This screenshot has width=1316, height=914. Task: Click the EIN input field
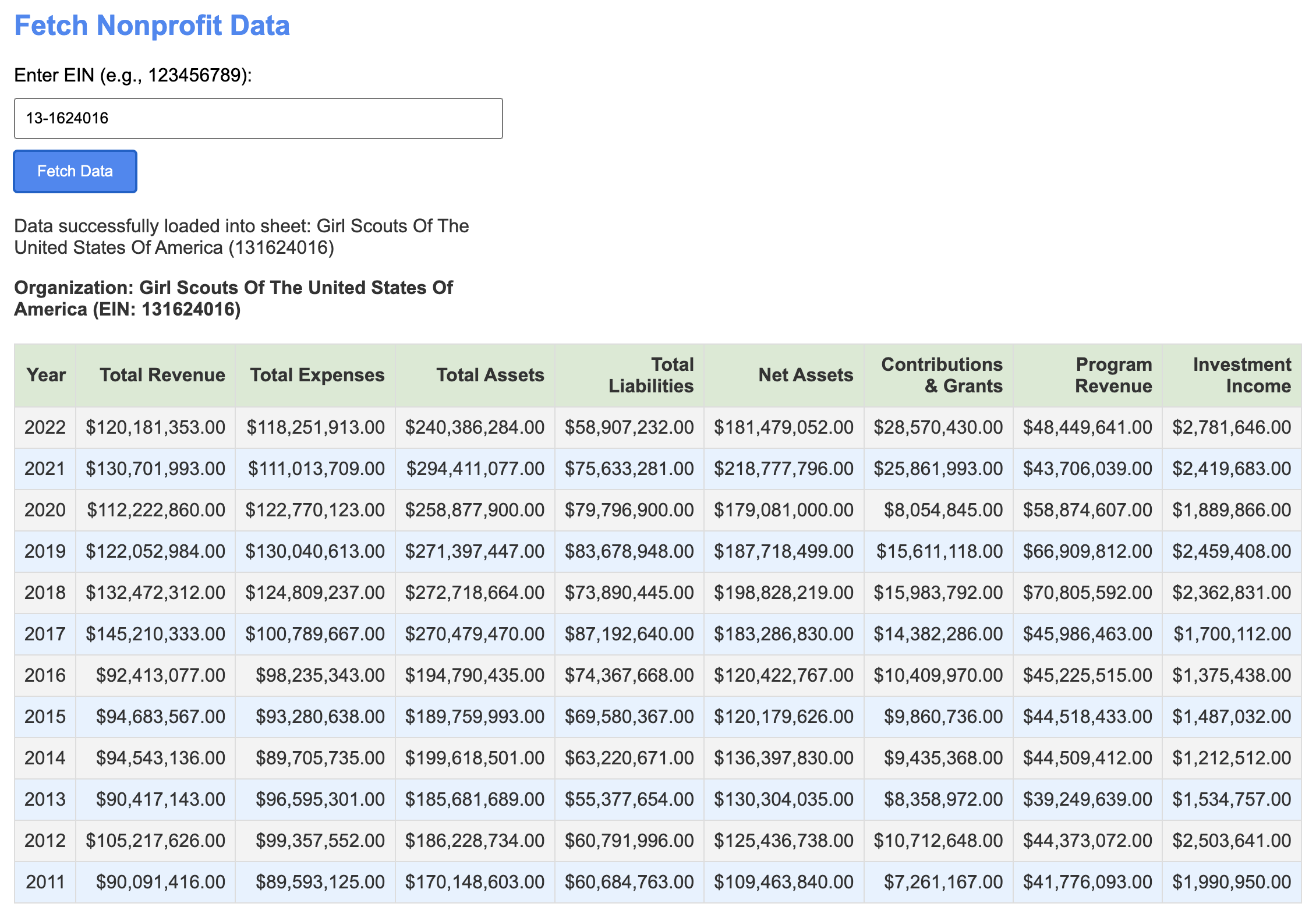point(258,118)
